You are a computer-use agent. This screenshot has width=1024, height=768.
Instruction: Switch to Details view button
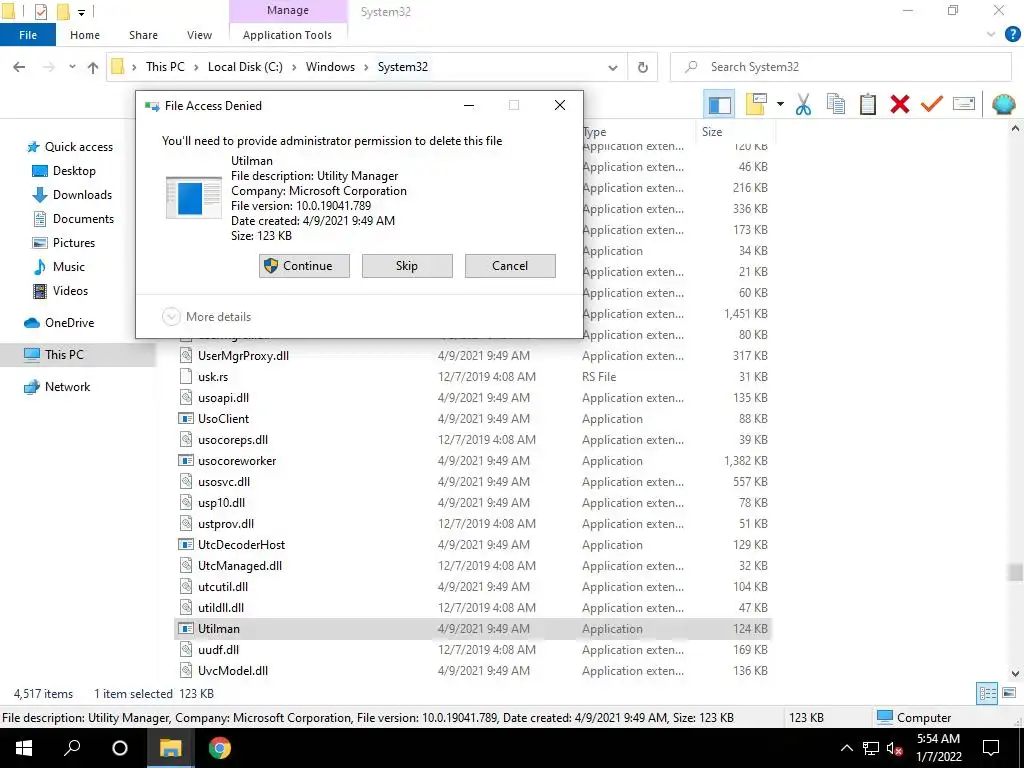986,694
